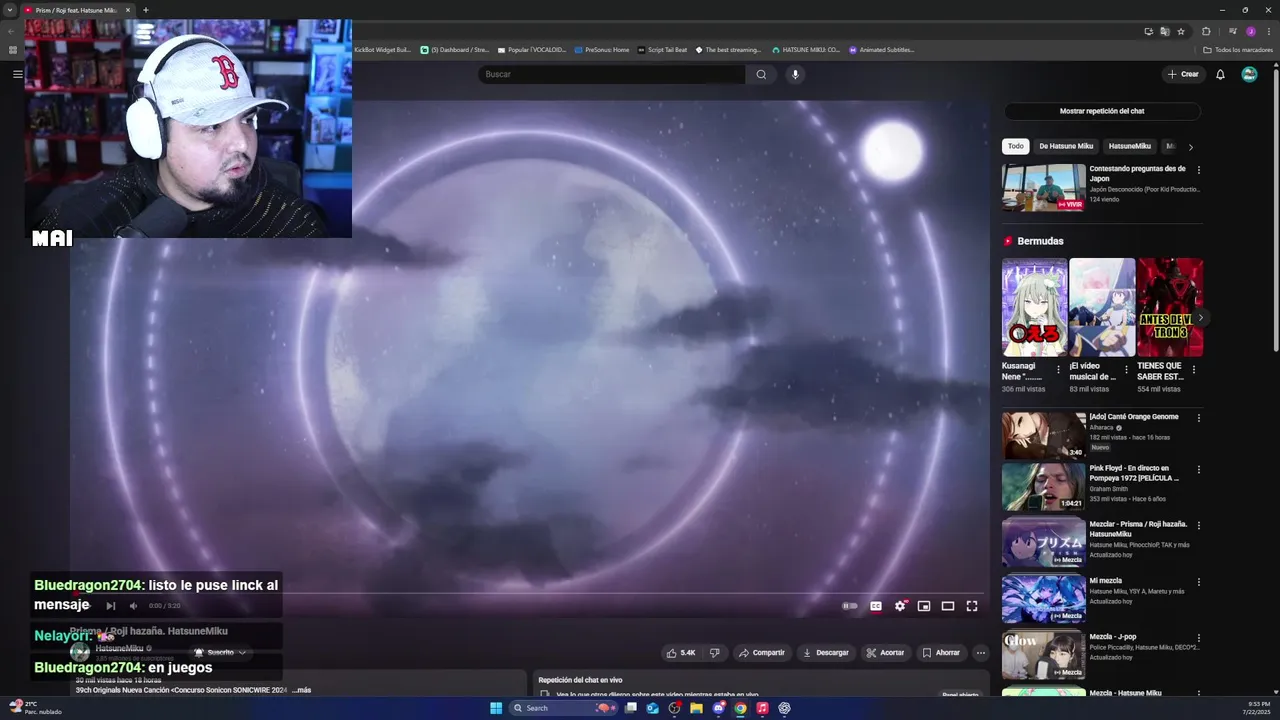Seek on the video progress bar
The image size is (1280, 720).
coord(530,593)
